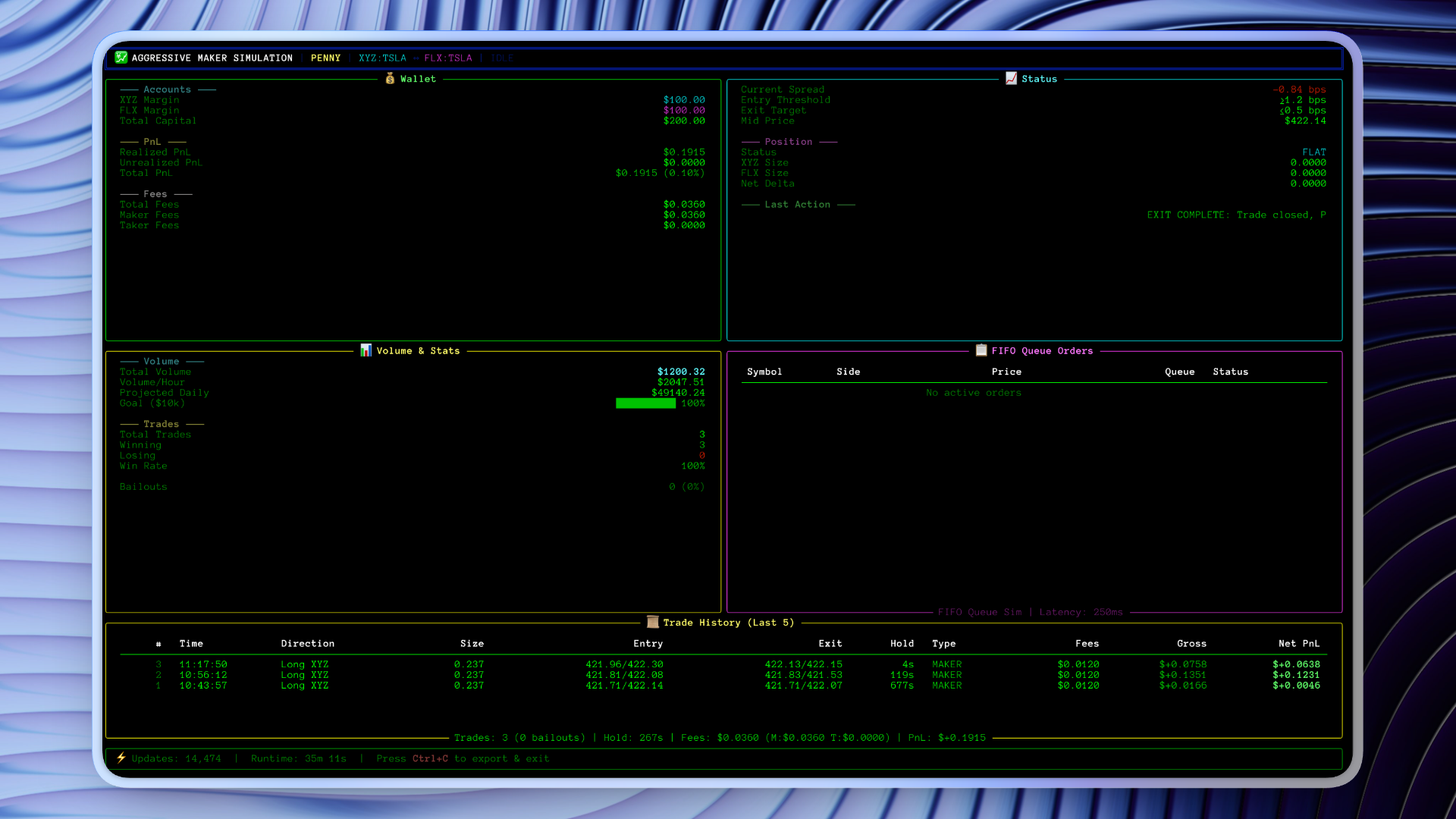
Task: Click the green chart logo icon in titlebar
Action: coord(120,58)
